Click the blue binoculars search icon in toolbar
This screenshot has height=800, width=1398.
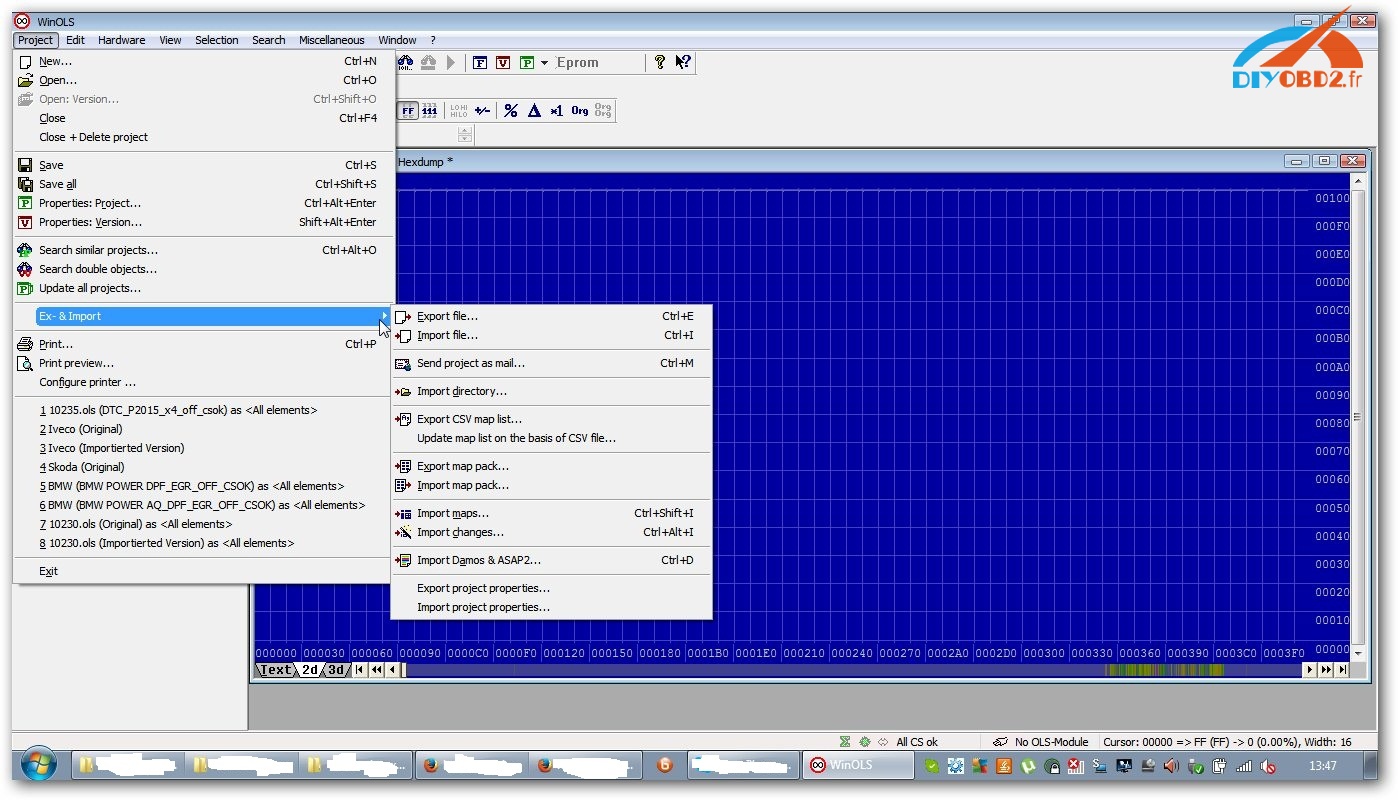coord(405,62)
